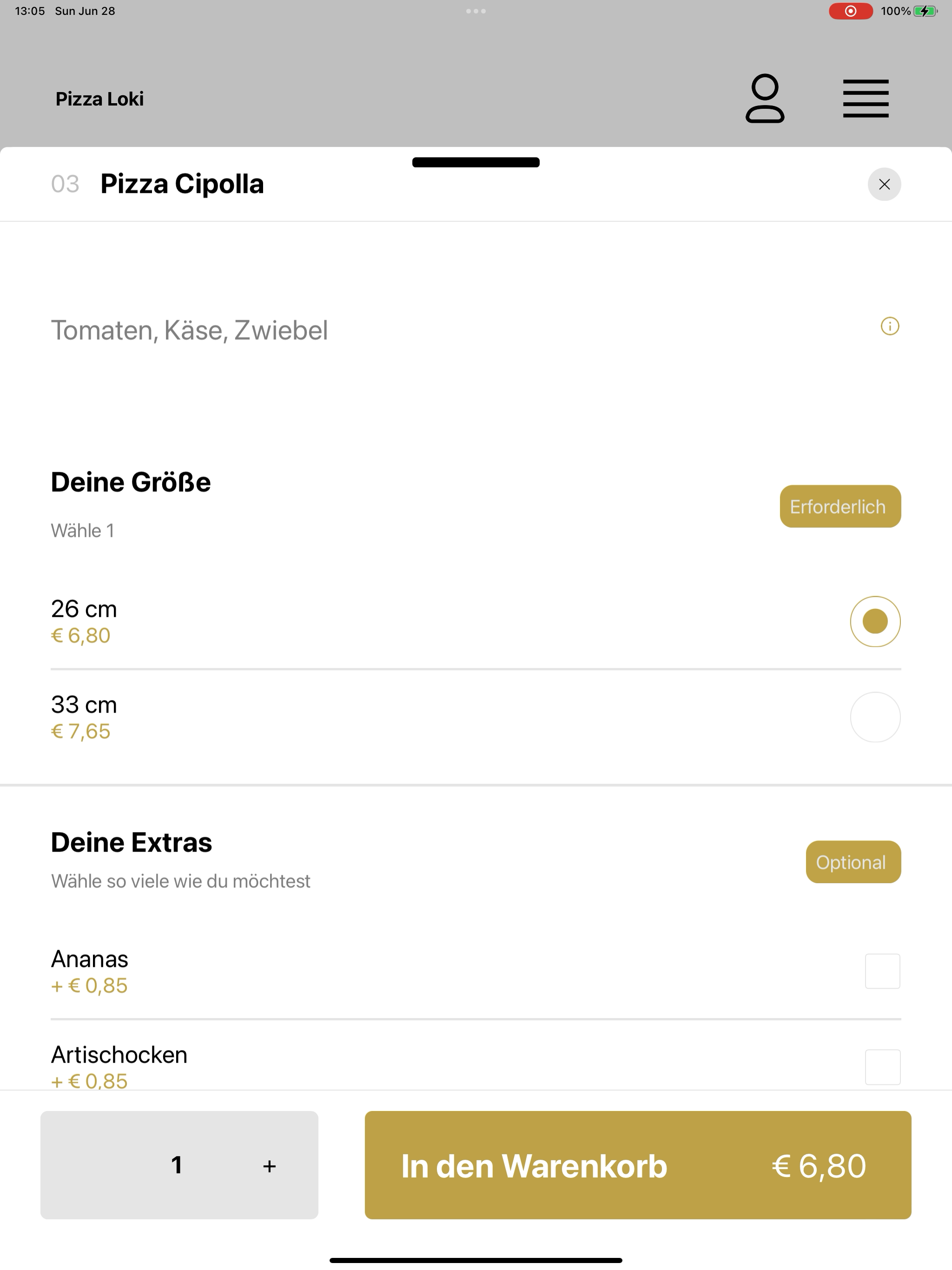Tap the Erforderlich badge
Viewport: 952px width, 1270px height.
840,506
